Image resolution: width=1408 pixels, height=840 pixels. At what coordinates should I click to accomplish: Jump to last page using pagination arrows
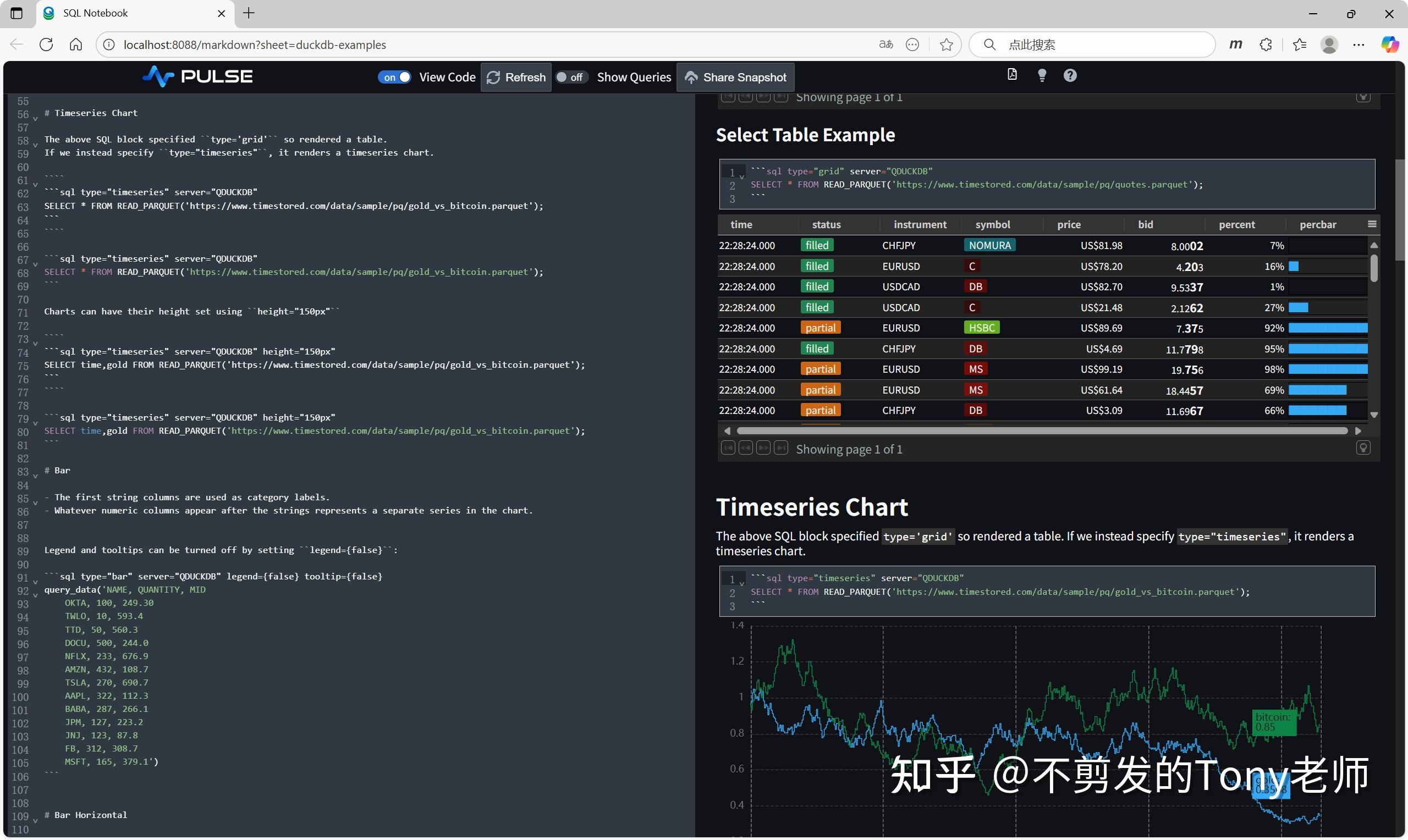tap(782, 447)
